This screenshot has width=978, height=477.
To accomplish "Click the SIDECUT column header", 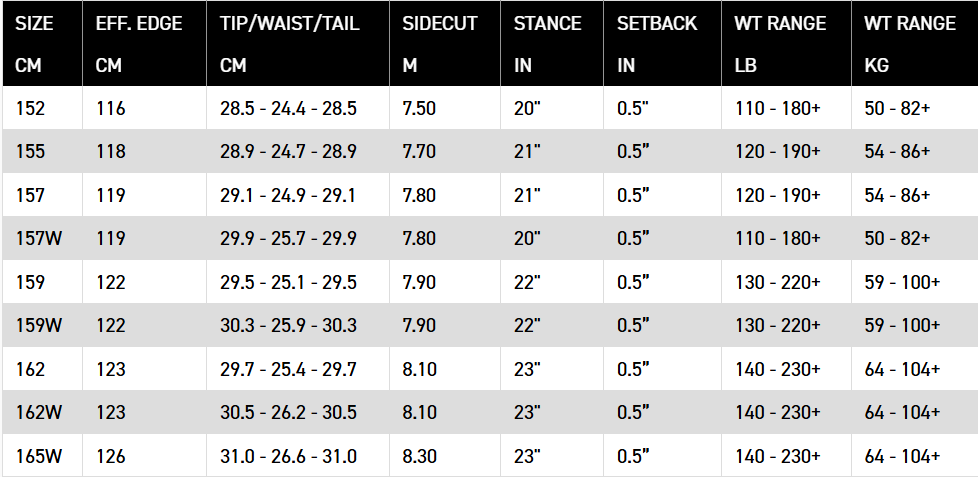I will click(x=440, y=24).
